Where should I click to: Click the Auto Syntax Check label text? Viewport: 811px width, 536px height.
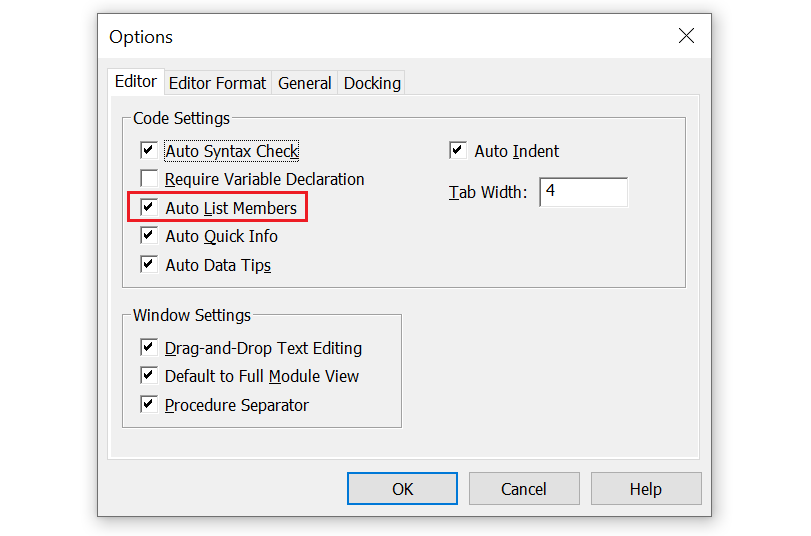[232, 151]
